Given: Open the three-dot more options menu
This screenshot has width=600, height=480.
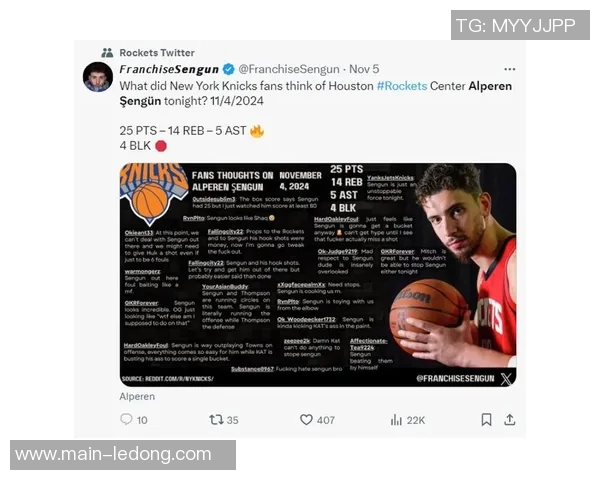Looking at the screenshot, I should click(509, 69).
